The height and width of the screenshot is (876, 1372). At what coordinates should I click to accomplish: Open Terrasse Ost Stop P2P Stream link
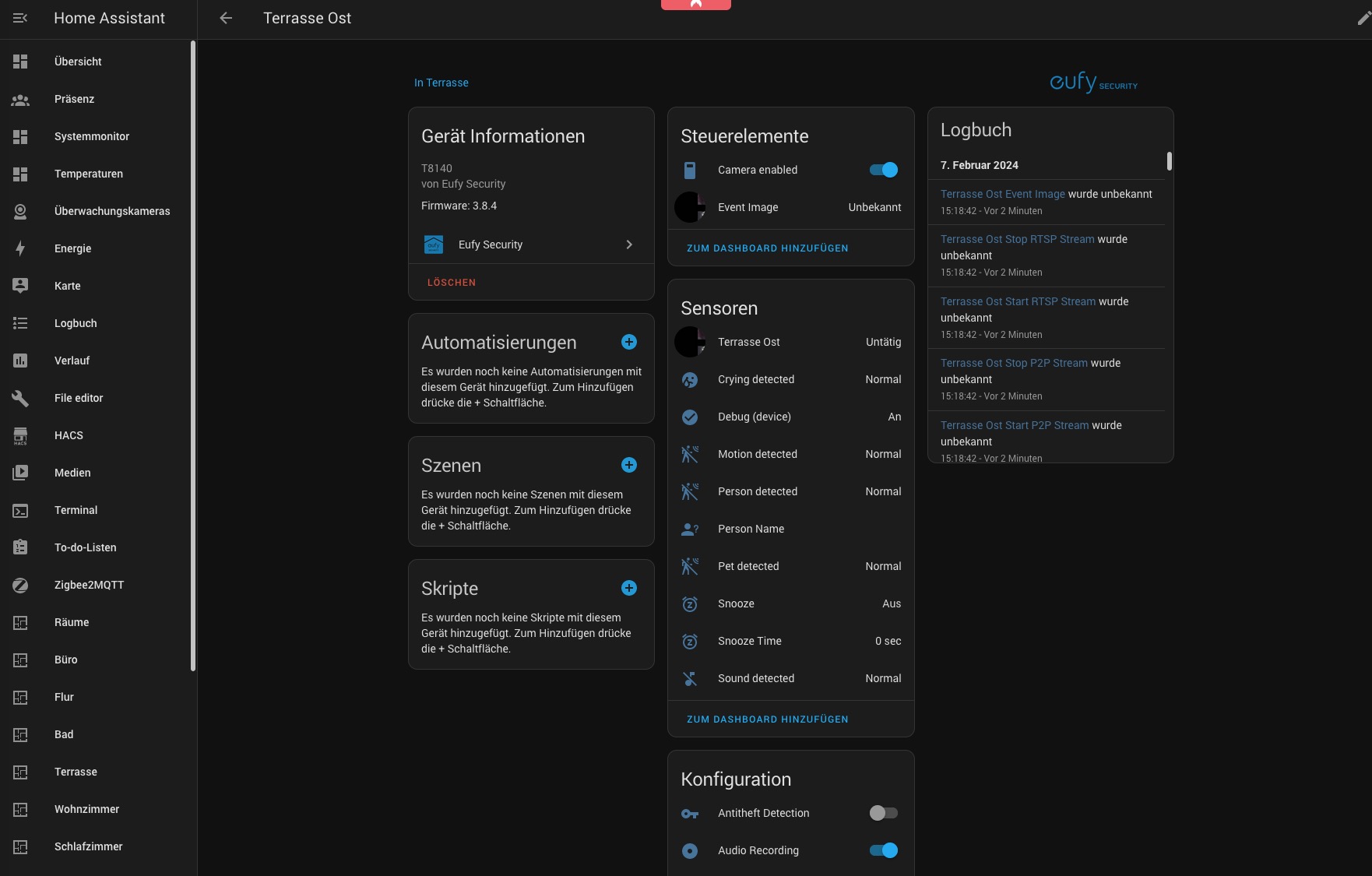pyautogui.click(x=1014, y=363)
